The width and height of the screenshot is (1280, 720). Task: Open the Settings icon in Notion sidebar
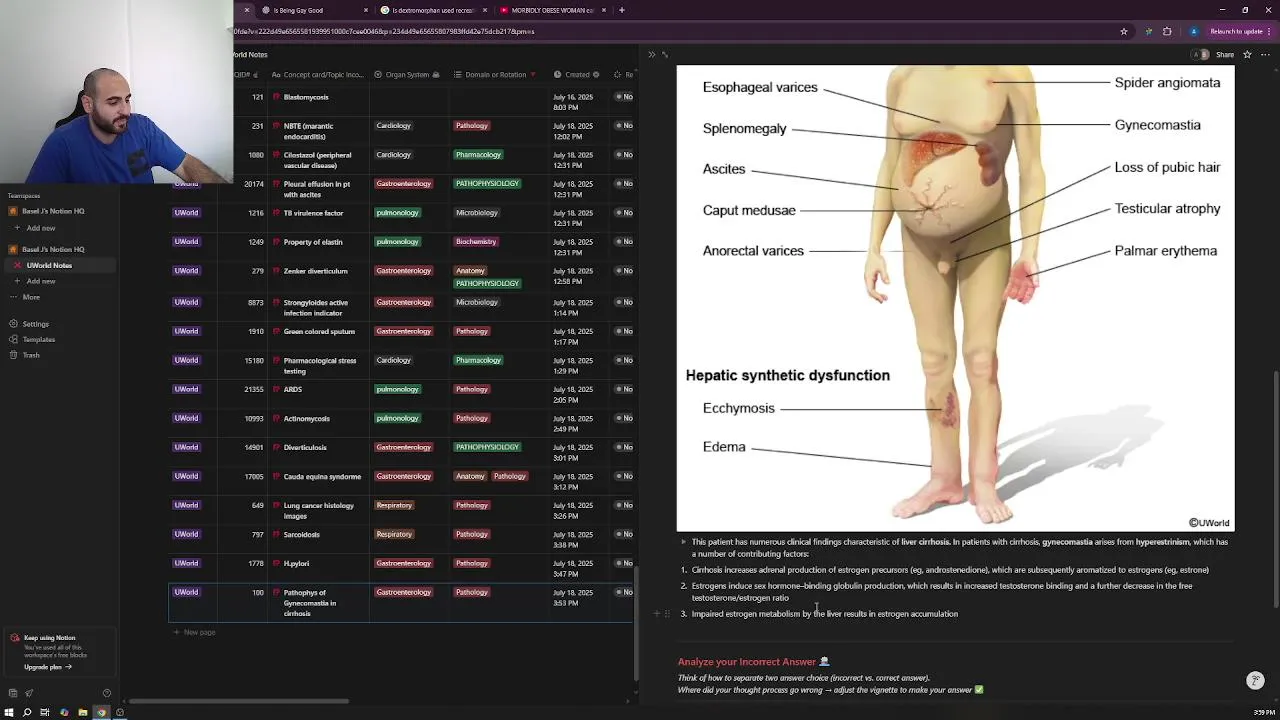click(12, 324)
